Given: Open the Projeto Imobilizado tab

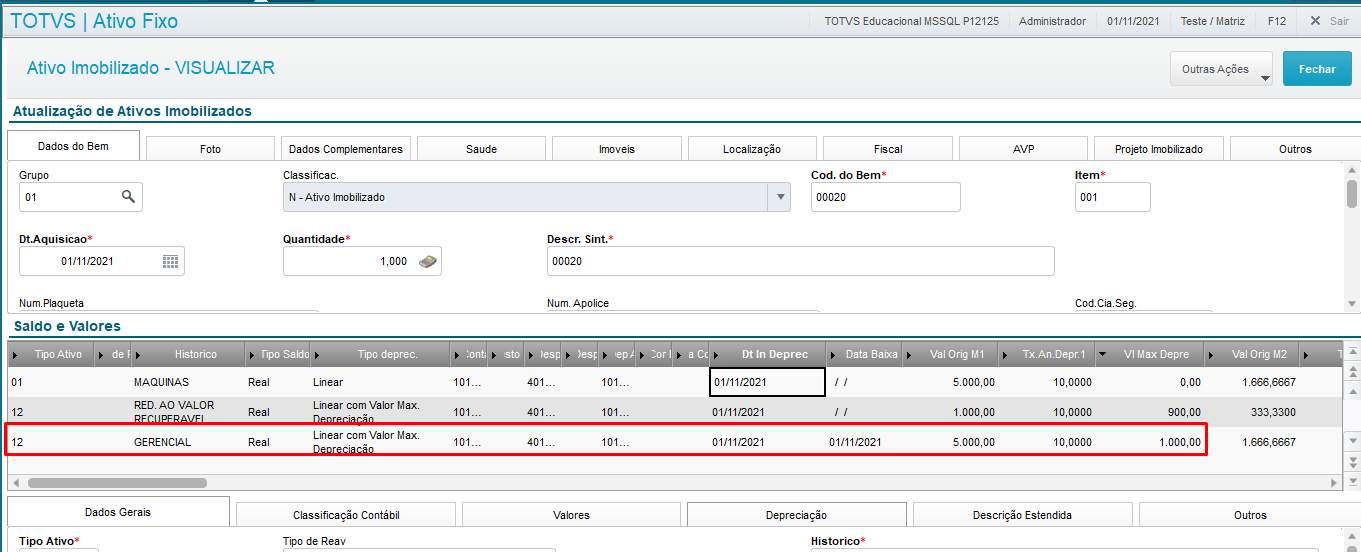Looking at the screenshot, I should click(x=1159, y=149).
